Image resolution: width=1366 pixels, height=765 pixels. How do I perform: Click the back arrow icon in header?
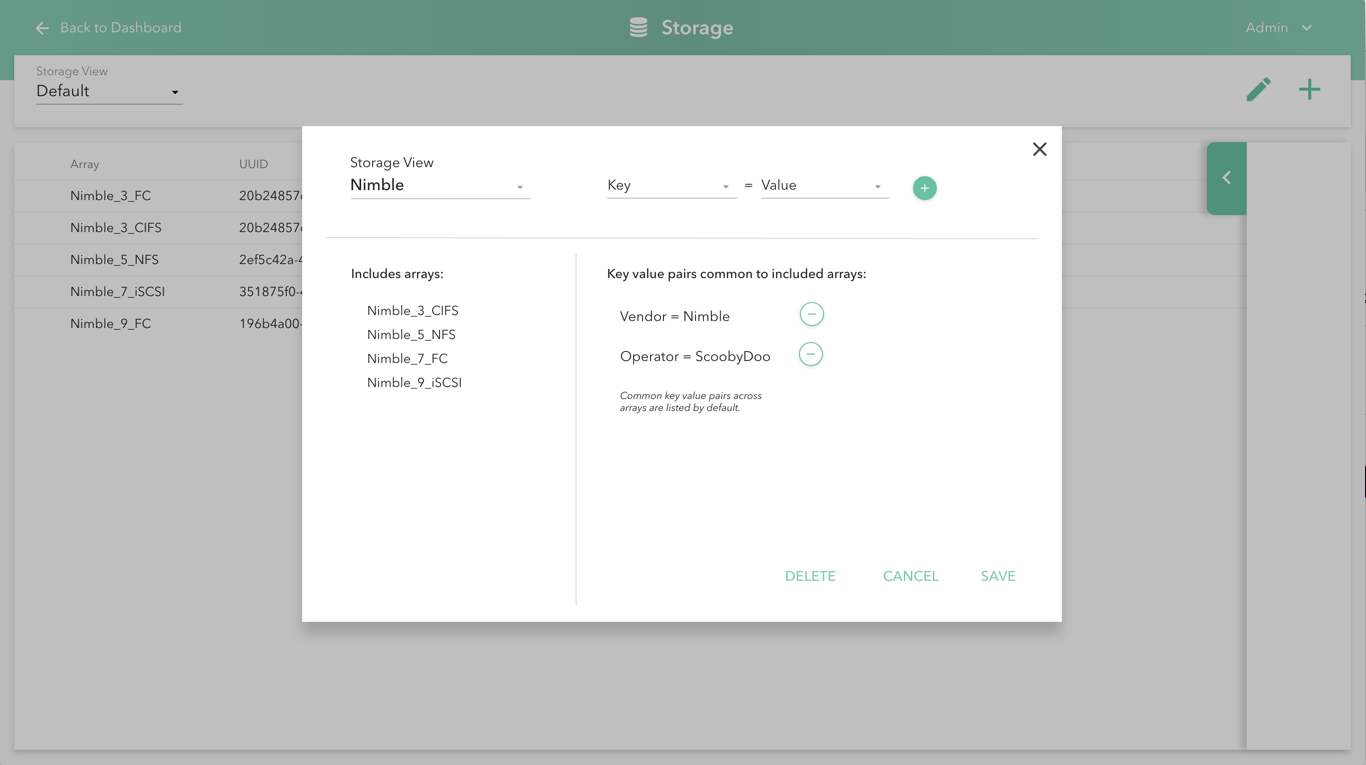click(x=42, y=28)
